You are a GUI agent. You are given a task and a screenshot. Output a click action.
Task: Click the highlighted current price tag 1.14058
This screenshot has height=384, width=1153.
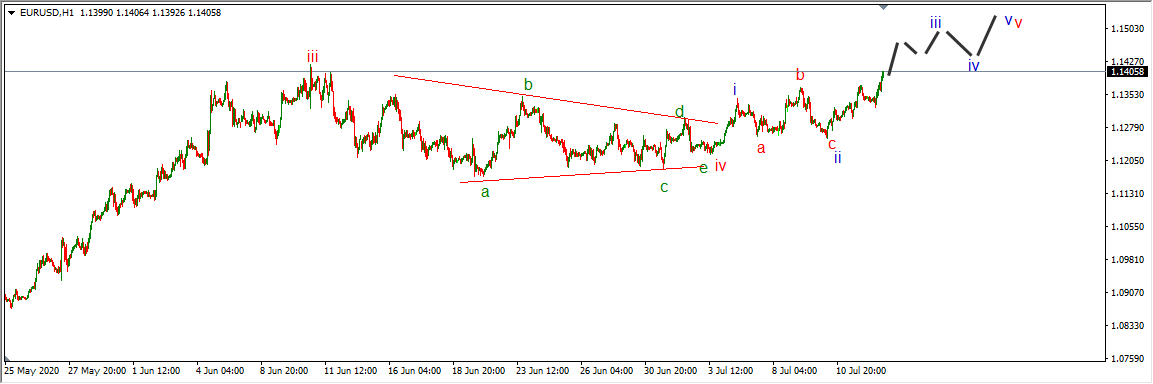click(1126, 71)
